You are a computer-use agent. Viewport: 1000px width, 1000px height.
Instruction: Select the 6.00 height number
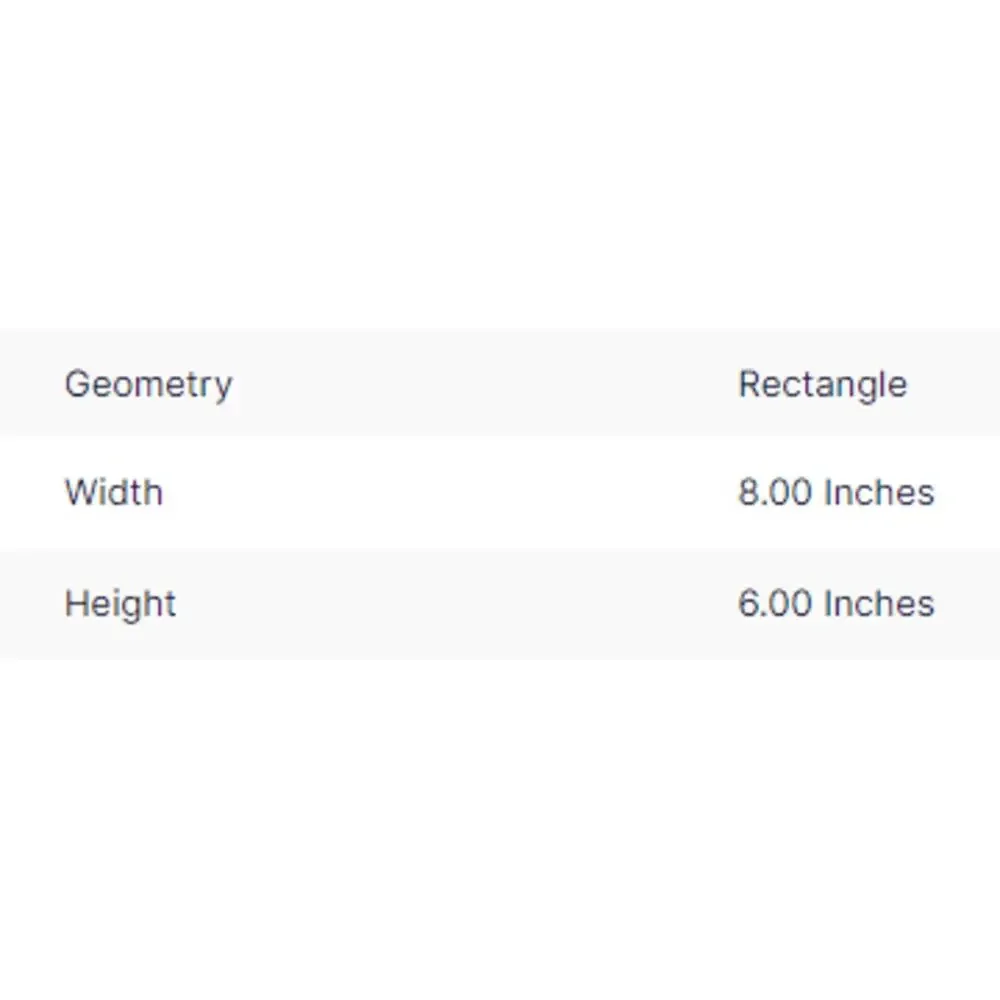(775, 604)
